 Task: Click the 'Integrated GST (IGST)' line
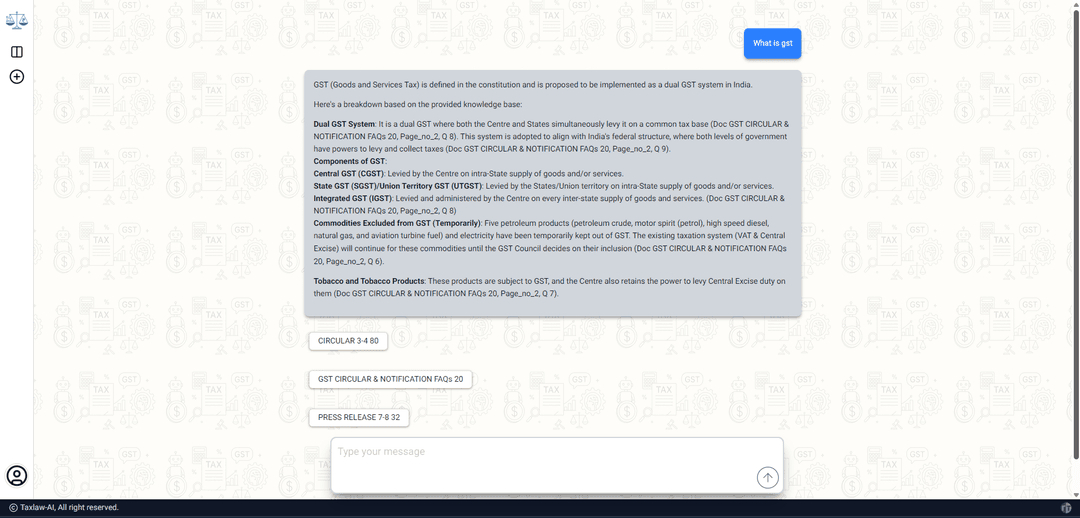pos(549,205)
